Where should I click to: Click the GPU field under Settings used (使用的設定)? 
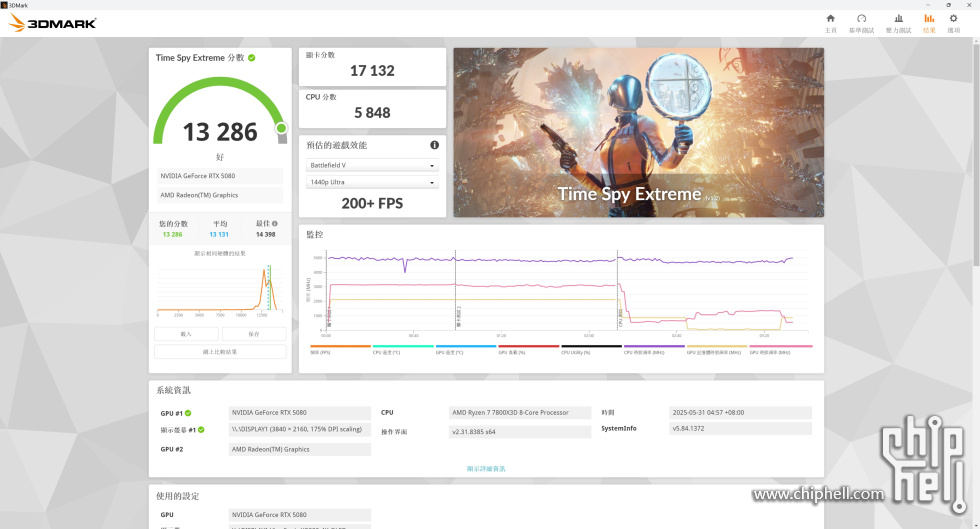(x=300, y=515)
